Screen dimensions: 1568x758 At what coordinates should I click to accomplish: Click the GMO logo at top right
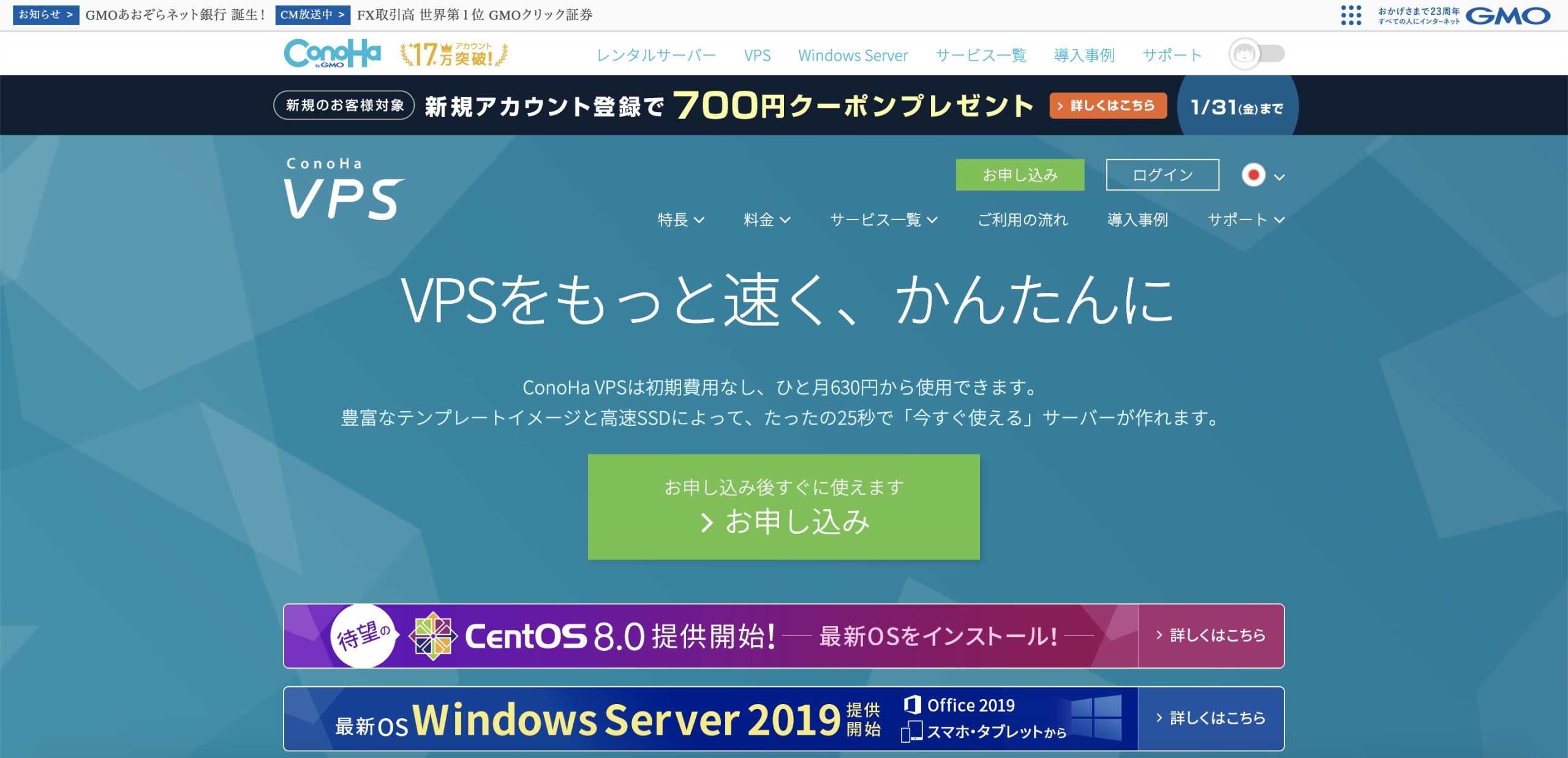1507,15
